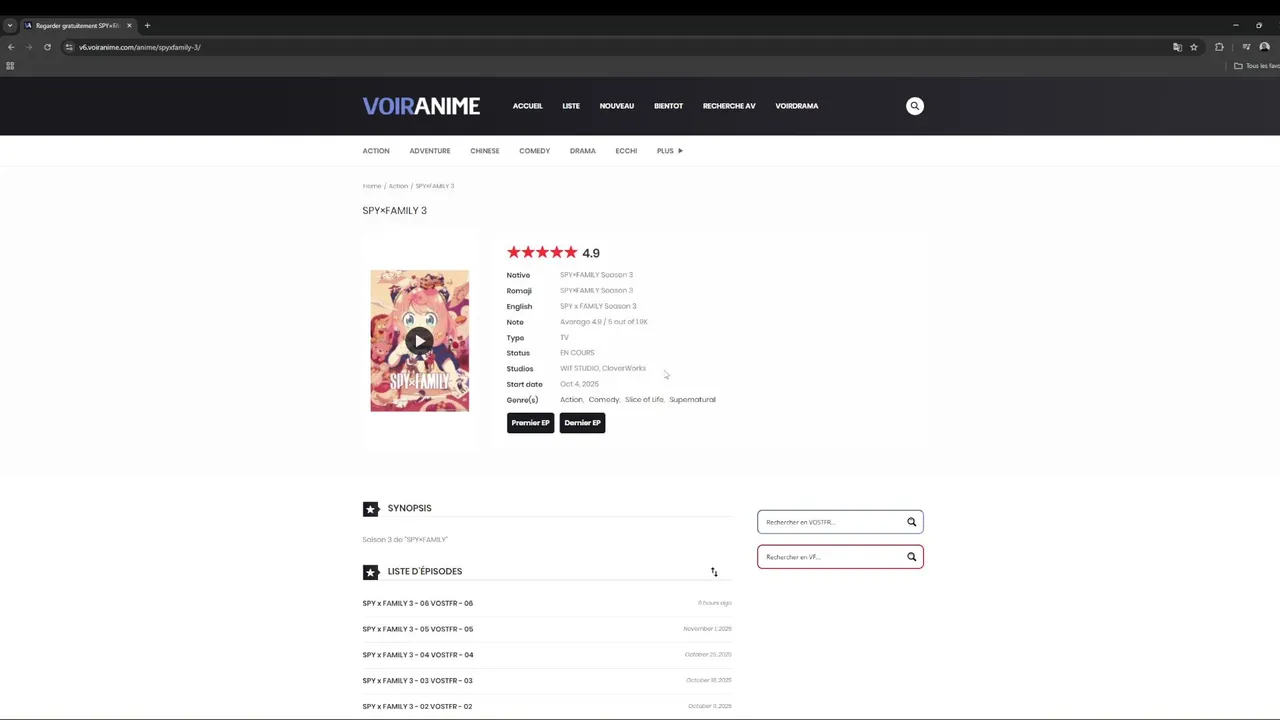This screenshot has height=720, width=1280.
Task: Open the CloverWorks studio link
Action: point(624,368)
